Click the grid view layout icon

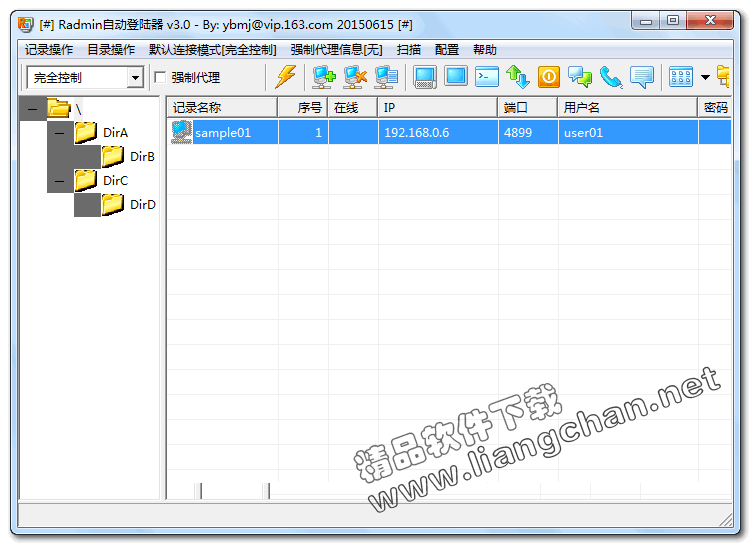pos(681,77)
